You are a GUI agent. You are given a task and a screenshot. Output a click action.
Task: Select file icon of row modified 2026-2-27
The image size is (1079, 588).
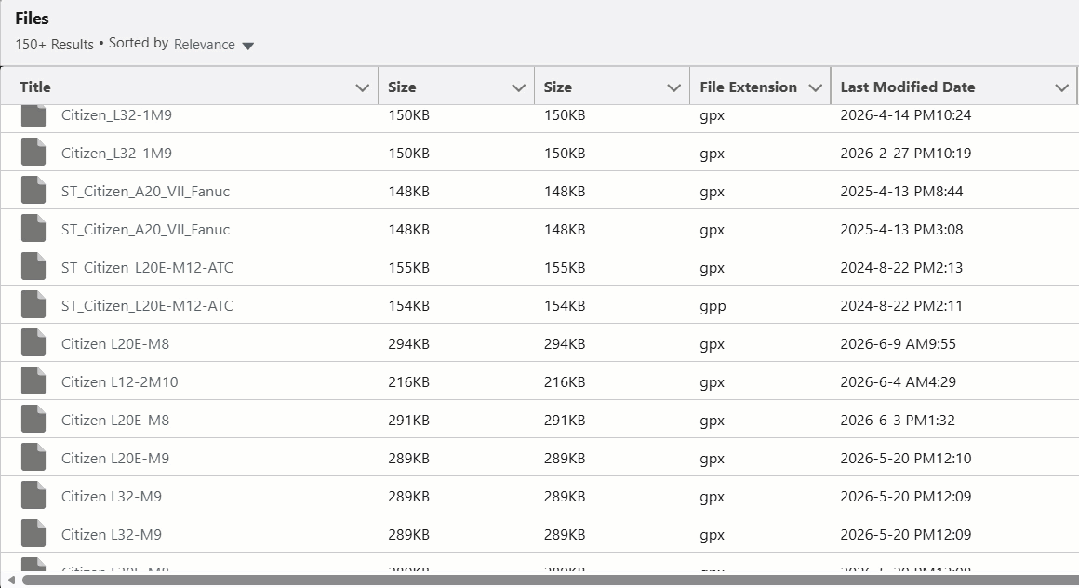point(33,152)
